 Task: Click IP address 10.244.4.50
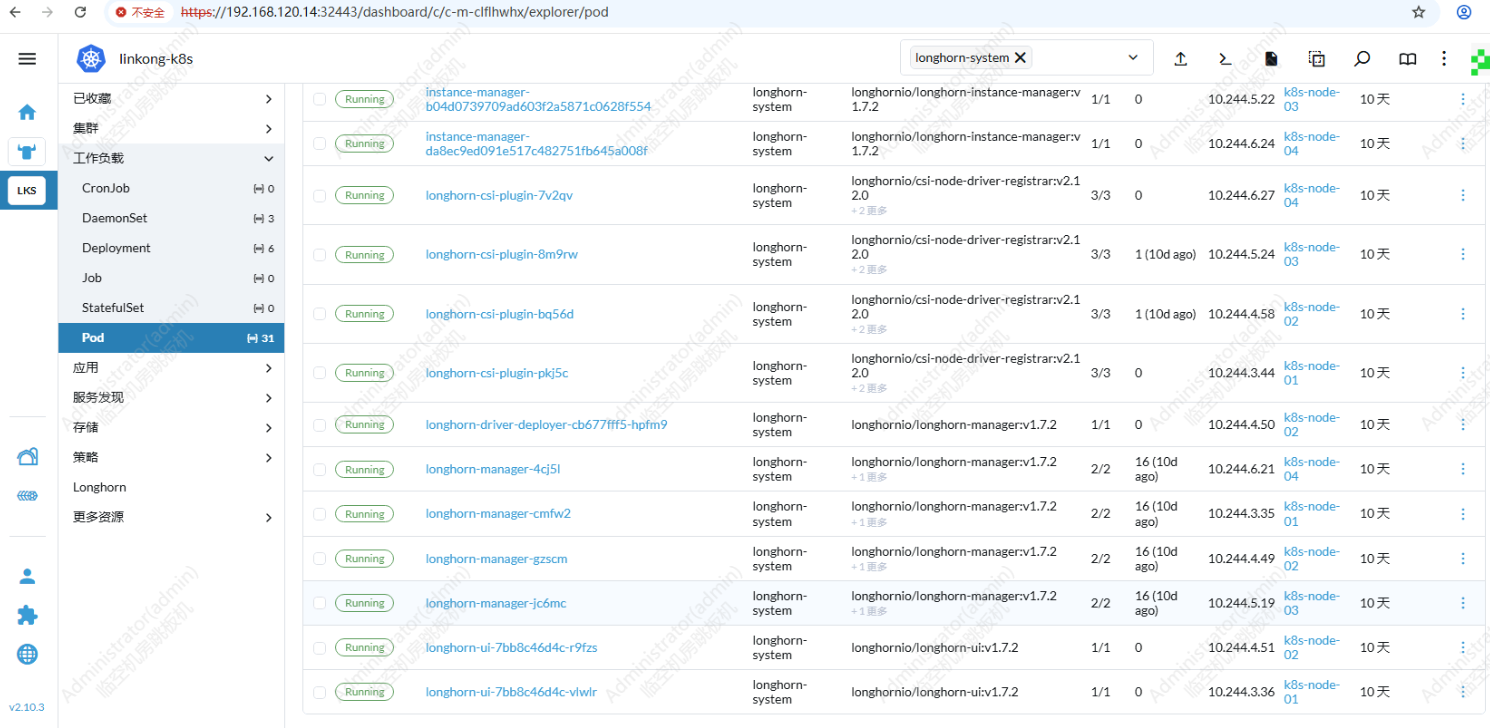click(1241, 425)
